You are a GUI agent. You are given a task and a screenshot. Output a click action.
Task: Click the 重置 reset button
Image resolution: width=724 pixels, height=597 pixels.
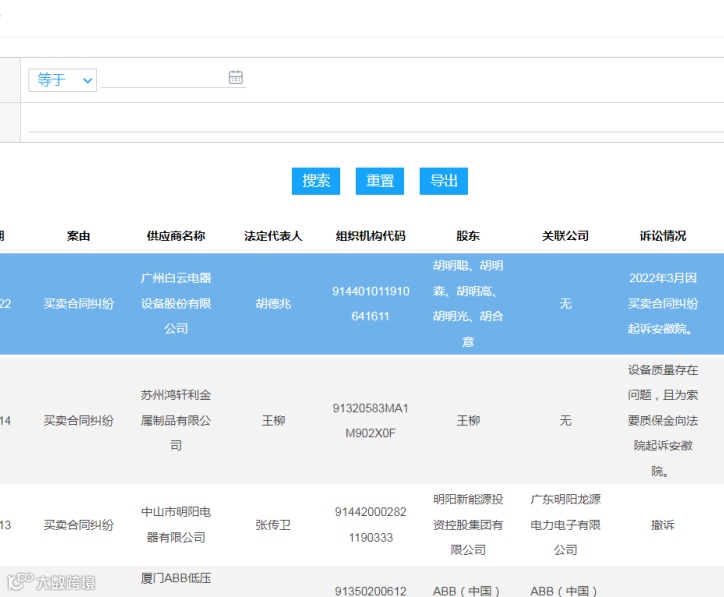tap(380, 181)
